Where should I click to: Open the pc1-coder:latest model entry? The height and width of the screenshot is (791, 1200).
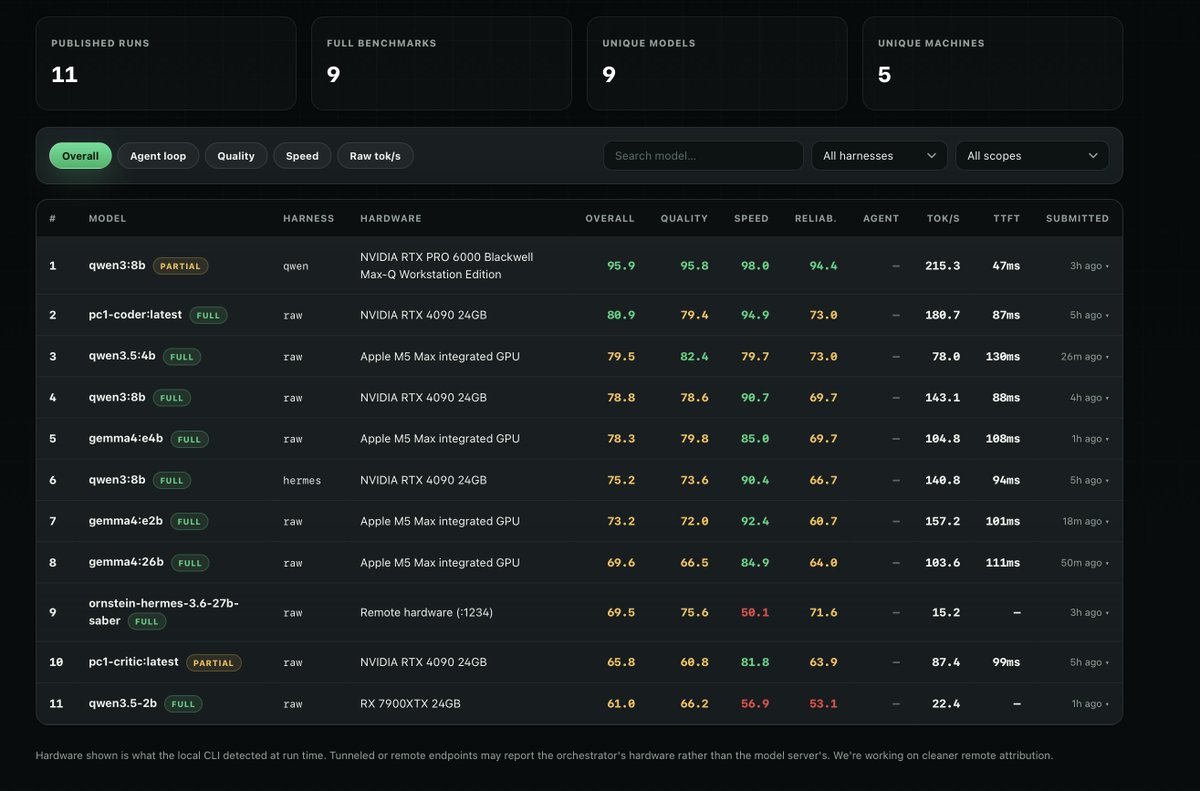coord(135,315)
